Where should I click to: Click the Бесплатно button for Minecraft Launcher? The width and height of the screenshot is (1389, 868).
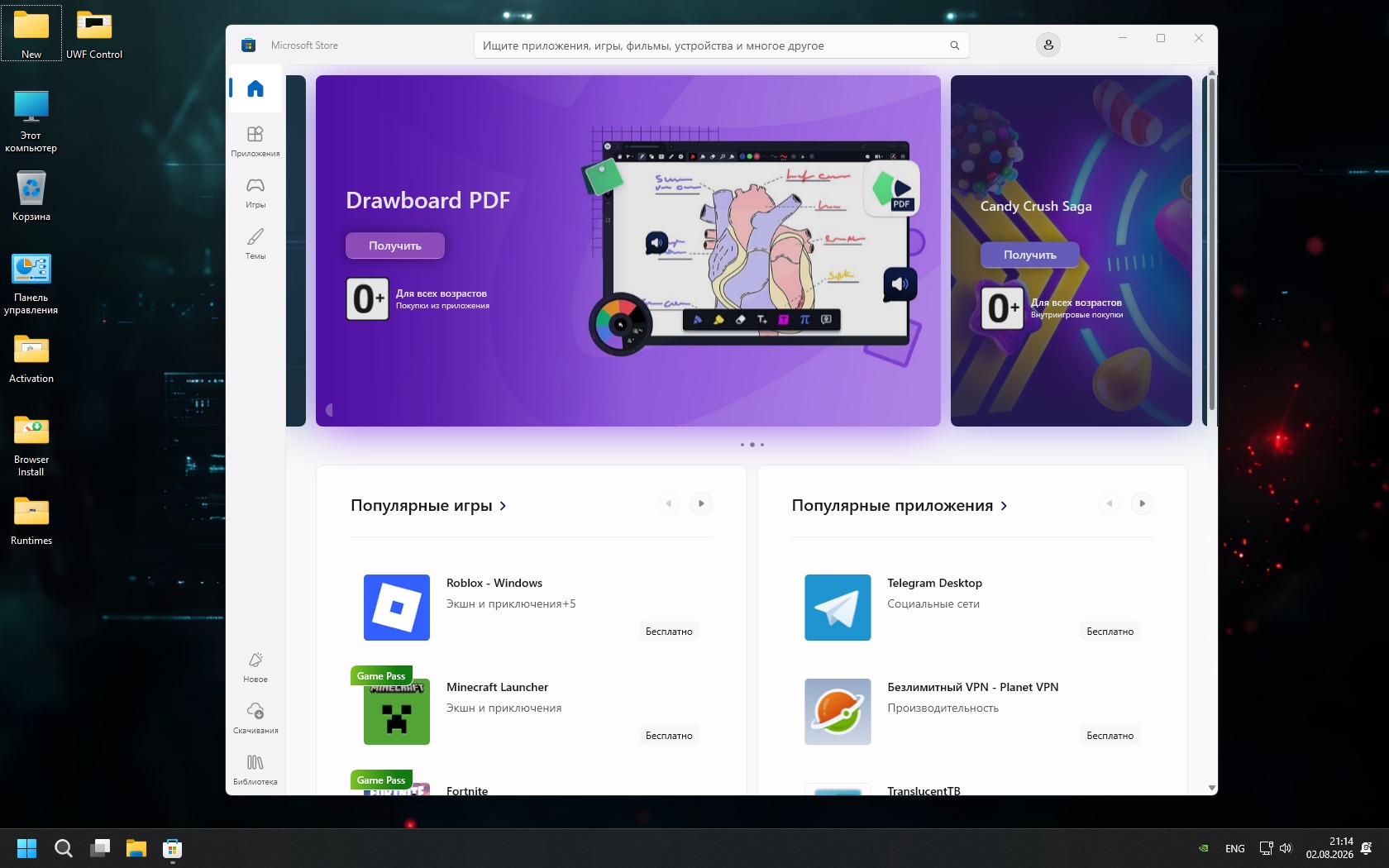coord(669,736)
